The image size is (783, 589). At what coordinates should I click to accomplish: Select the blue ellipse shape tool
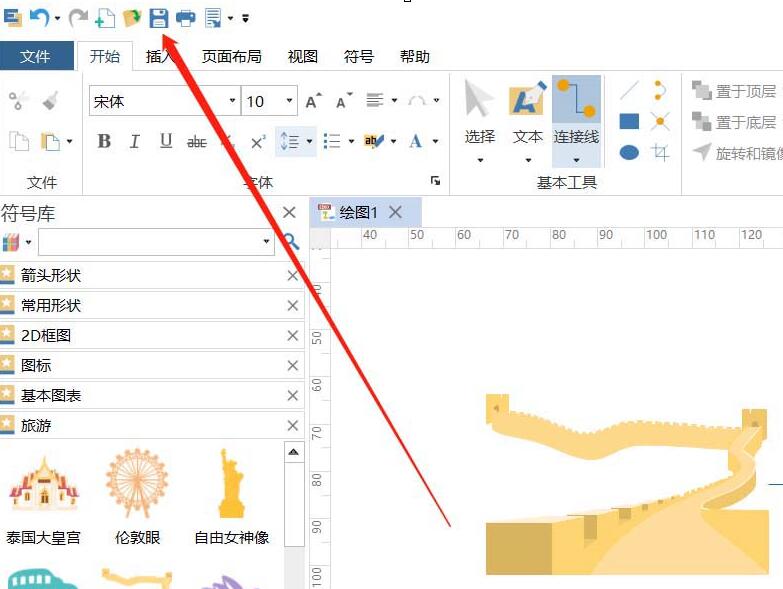coord(629,152)
